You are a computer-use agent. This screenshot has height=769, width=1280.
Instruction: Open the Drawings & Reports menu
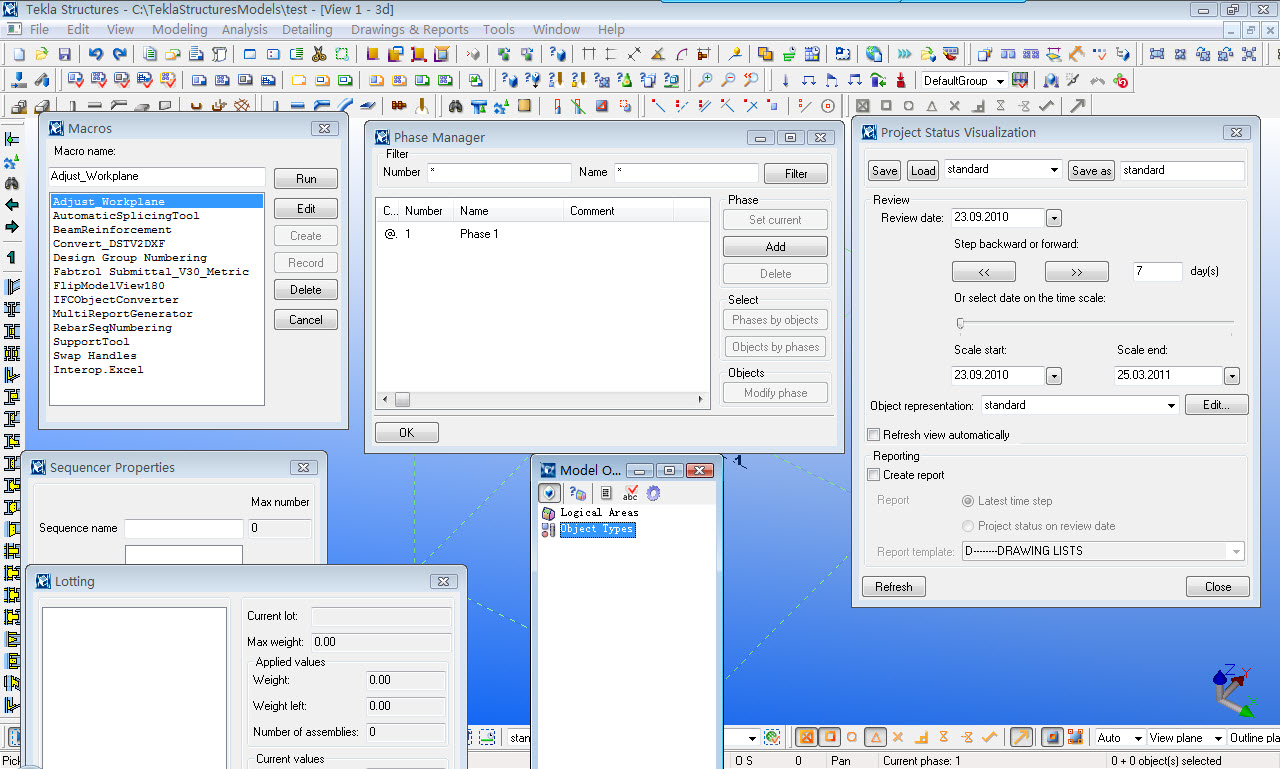pos(410,29)
